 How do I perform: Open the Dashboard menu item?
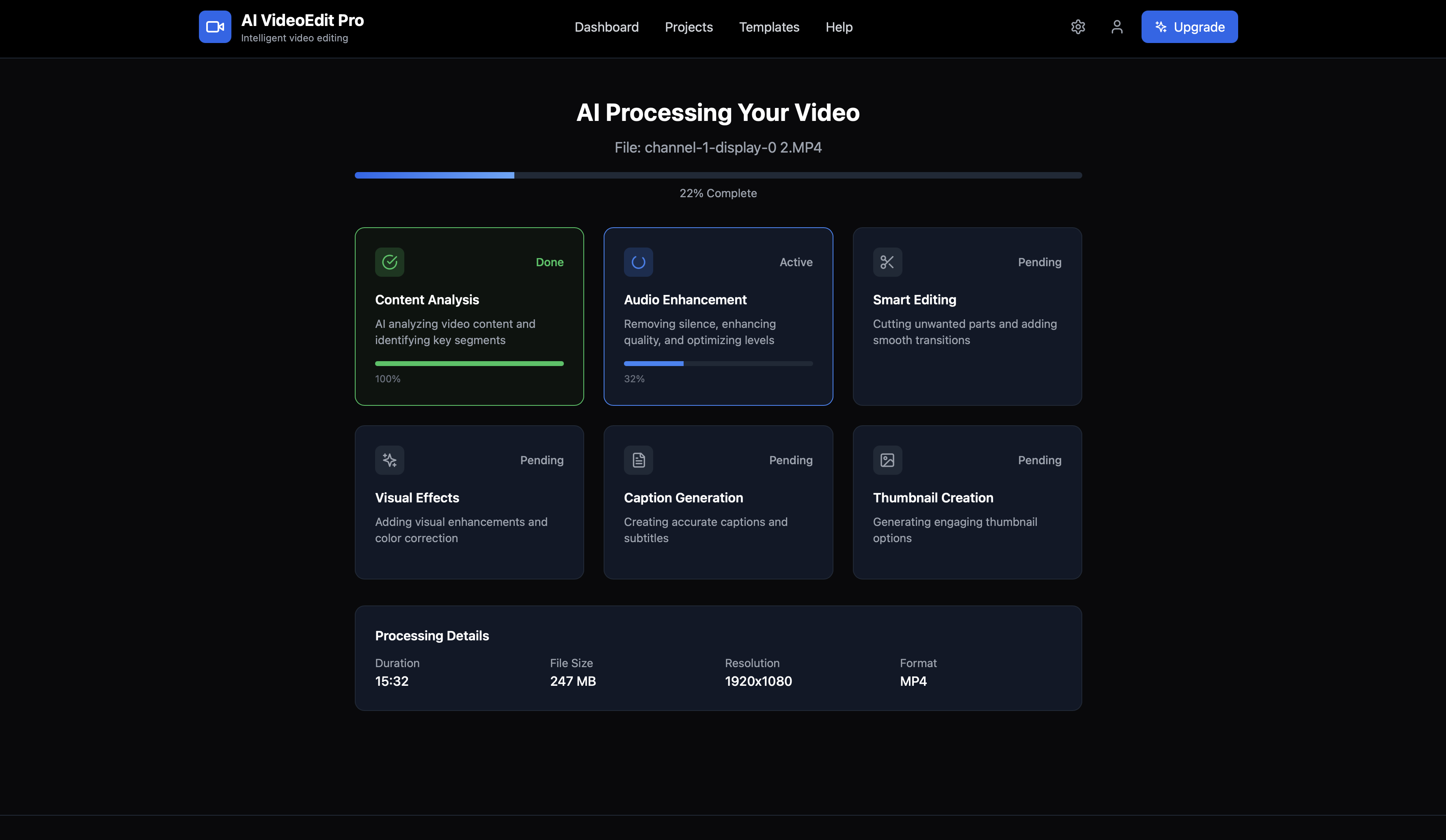tap(606, 26)
